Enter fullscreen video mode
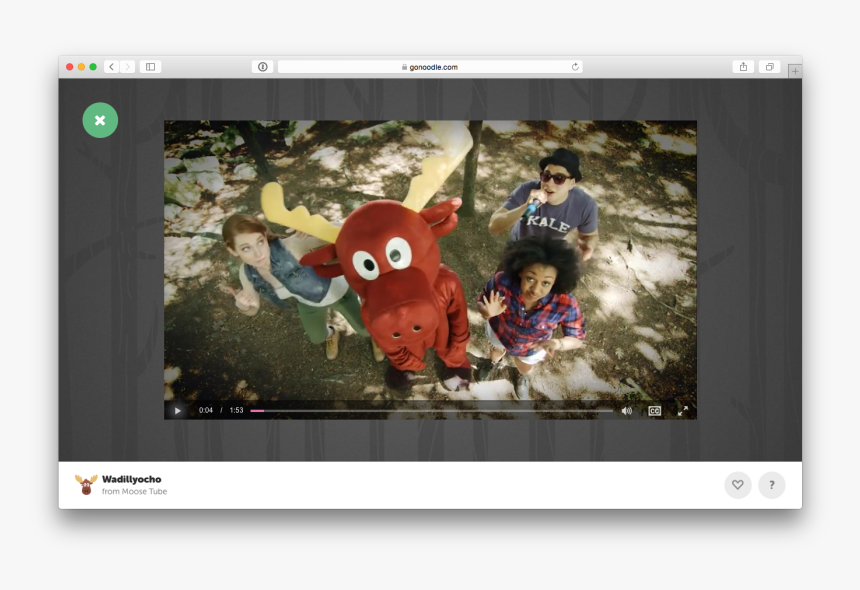The width and height of the screenshot is (860, 590). click(682, 411)
